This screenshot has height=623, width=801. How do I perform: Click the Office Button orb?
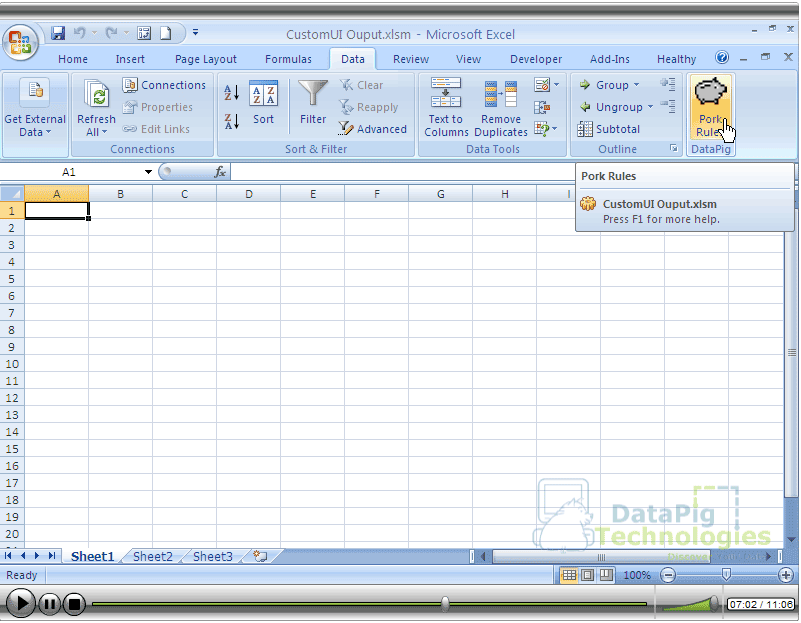click(20, 42)
